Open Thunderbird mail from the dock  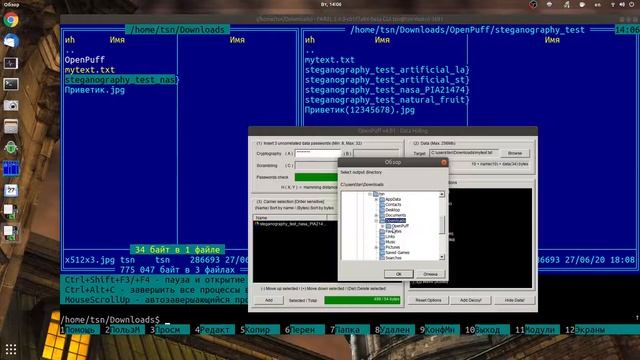(11, 41)
